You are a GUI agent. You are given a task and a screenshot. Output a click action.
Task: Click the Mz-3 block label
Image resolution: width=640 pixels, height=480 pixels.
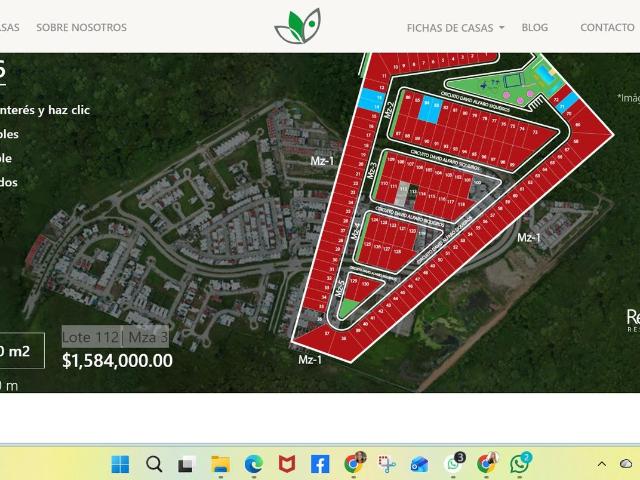tap(371, 170)
